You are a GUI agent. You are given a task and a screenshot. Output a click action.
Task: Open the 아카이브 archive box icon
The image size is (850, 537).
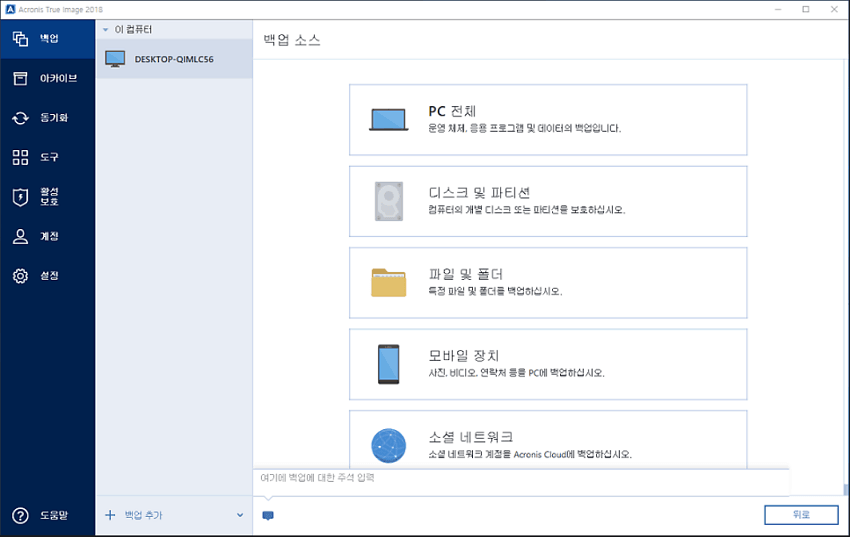[x=20, y=79]
